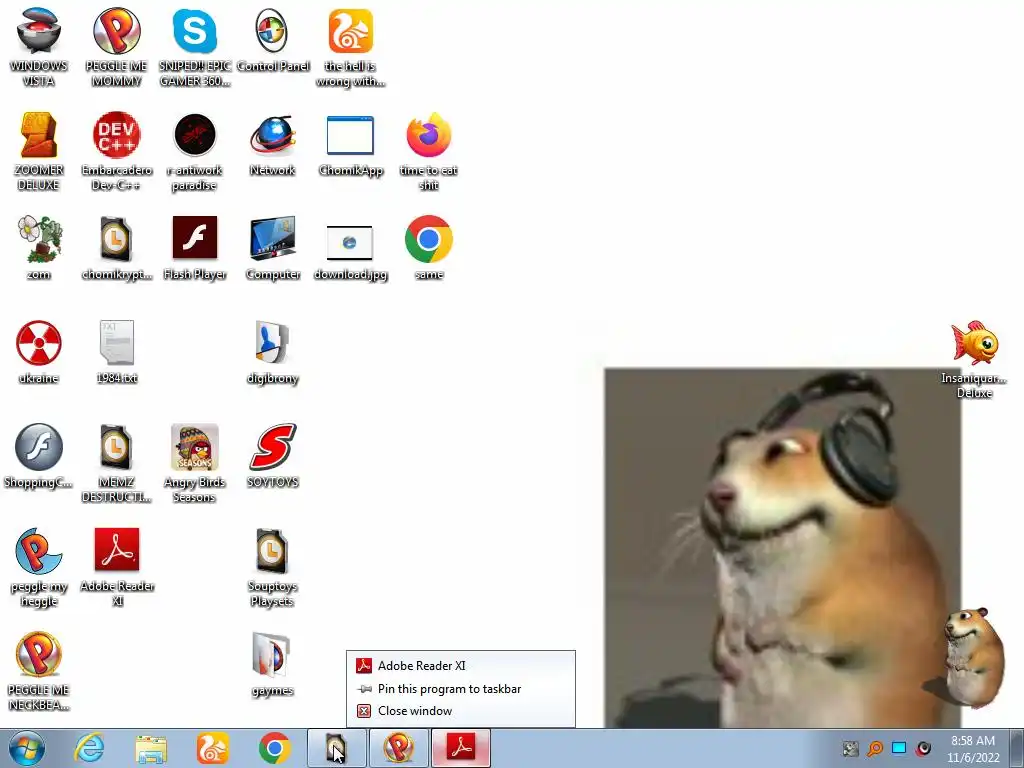This screenshot has height=768, width=1024.
Task: Open Google Chrome from taskbar
Action: pos(274,748)
